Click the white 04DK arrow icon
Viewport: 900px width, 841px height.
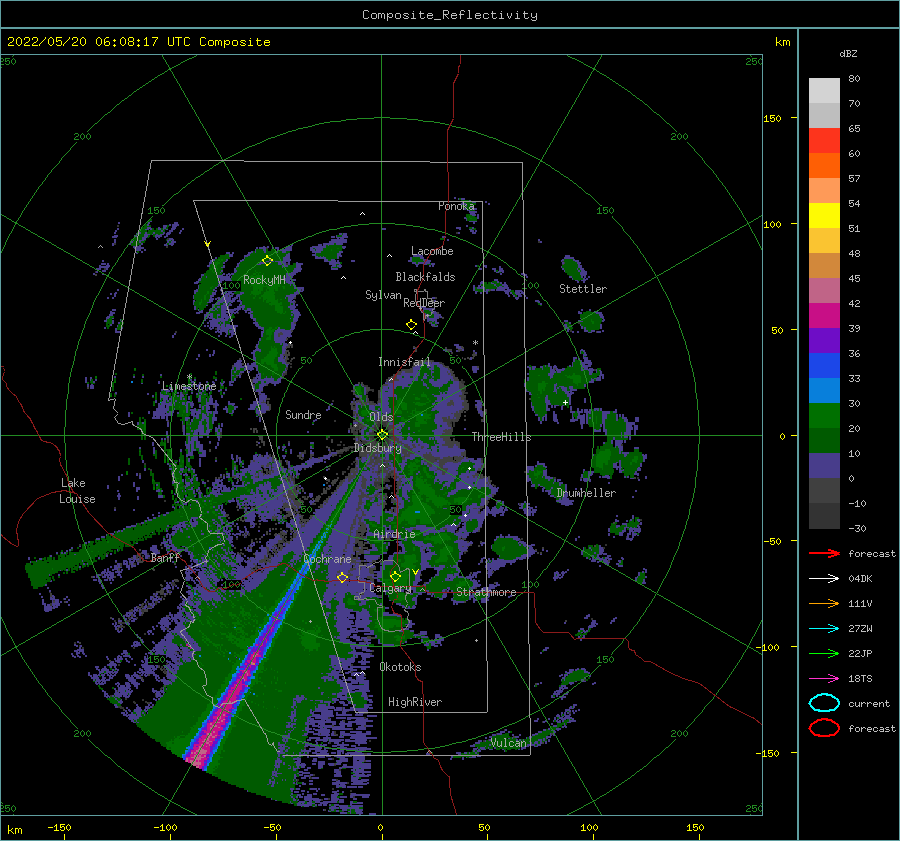tap(824, 579)
